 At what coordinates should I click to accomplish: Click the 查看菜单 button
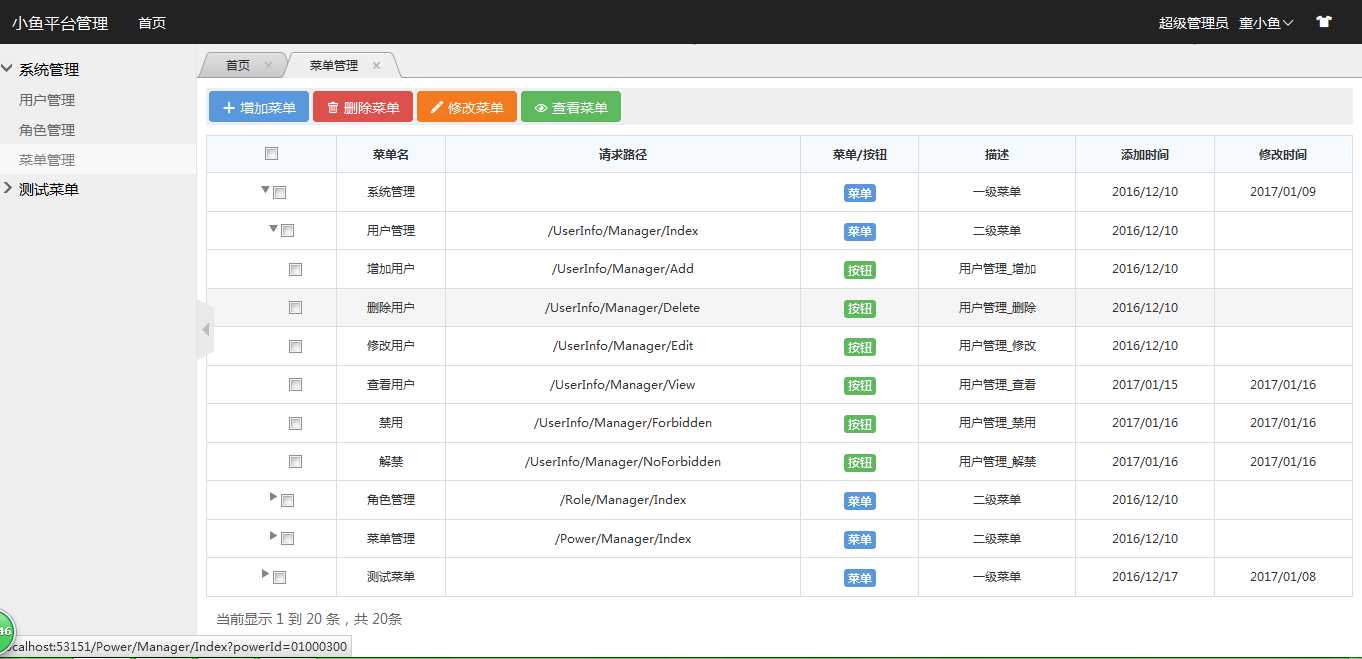(x=571, y=107)
